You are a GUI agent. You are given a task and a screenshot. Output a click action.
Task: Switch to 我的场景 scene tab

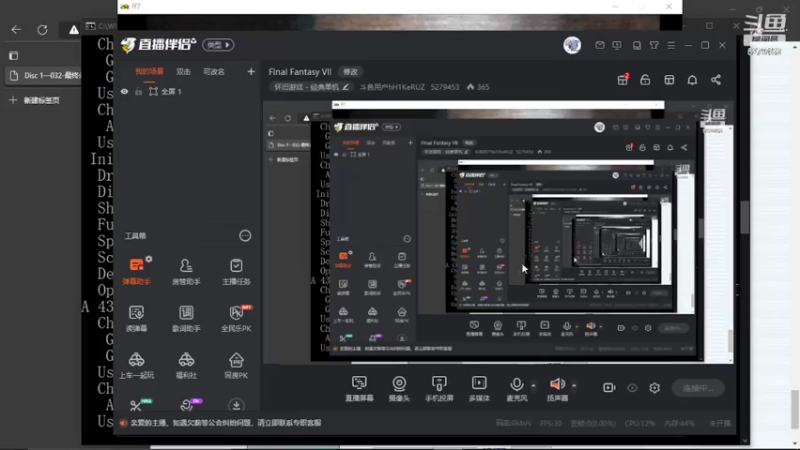point(149,71)
